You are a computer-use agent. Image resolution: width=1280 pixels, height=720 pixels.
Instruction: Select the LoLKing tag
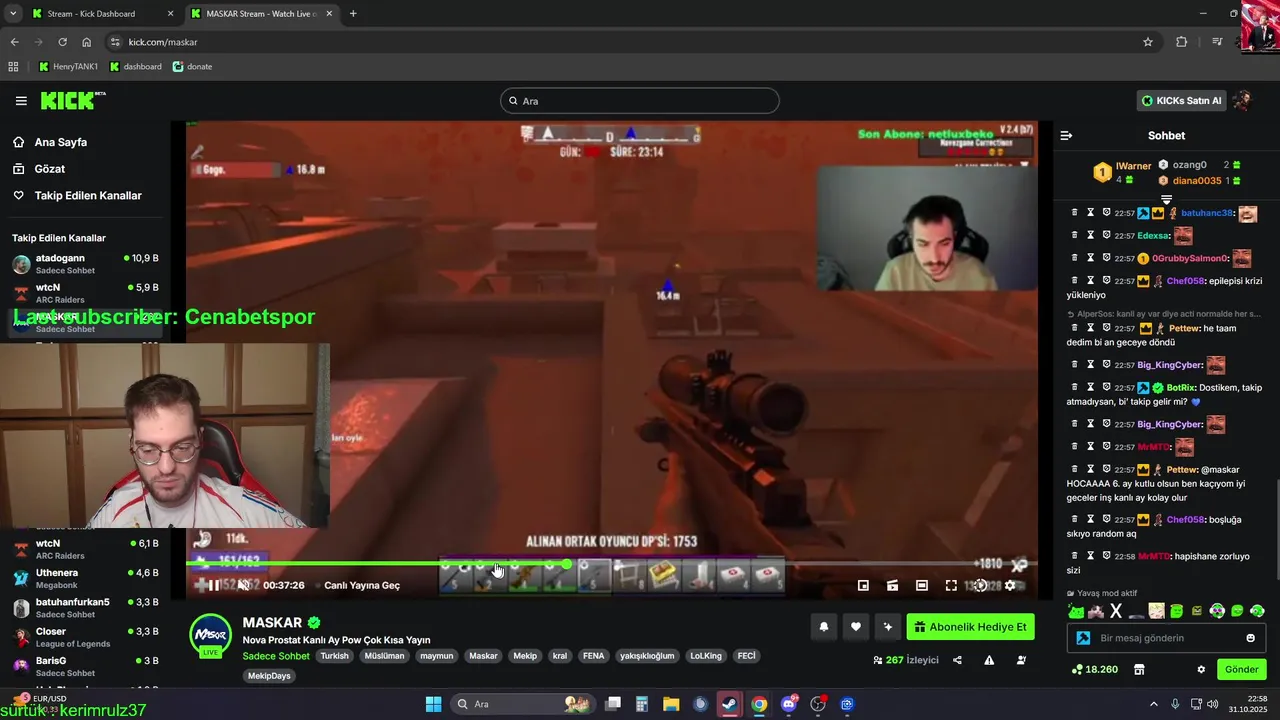pyautogui.click(x=705, y=656)
